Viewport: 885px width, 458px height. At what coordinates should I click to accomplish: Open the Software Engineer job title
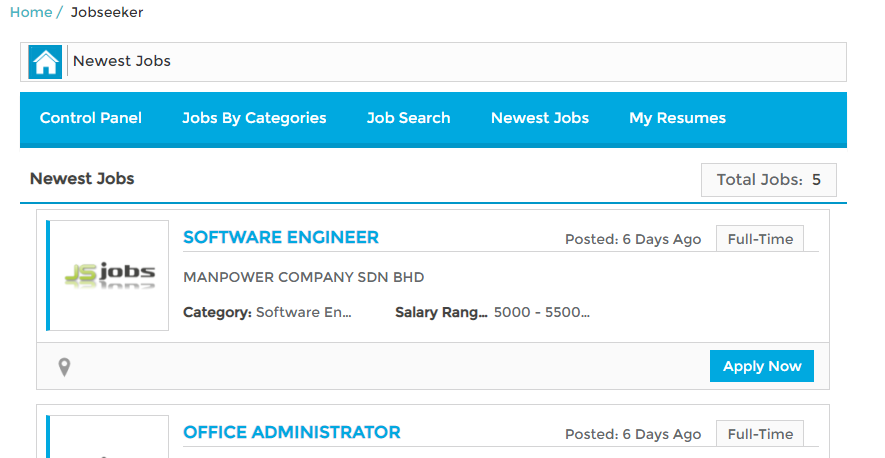(281, 237)
